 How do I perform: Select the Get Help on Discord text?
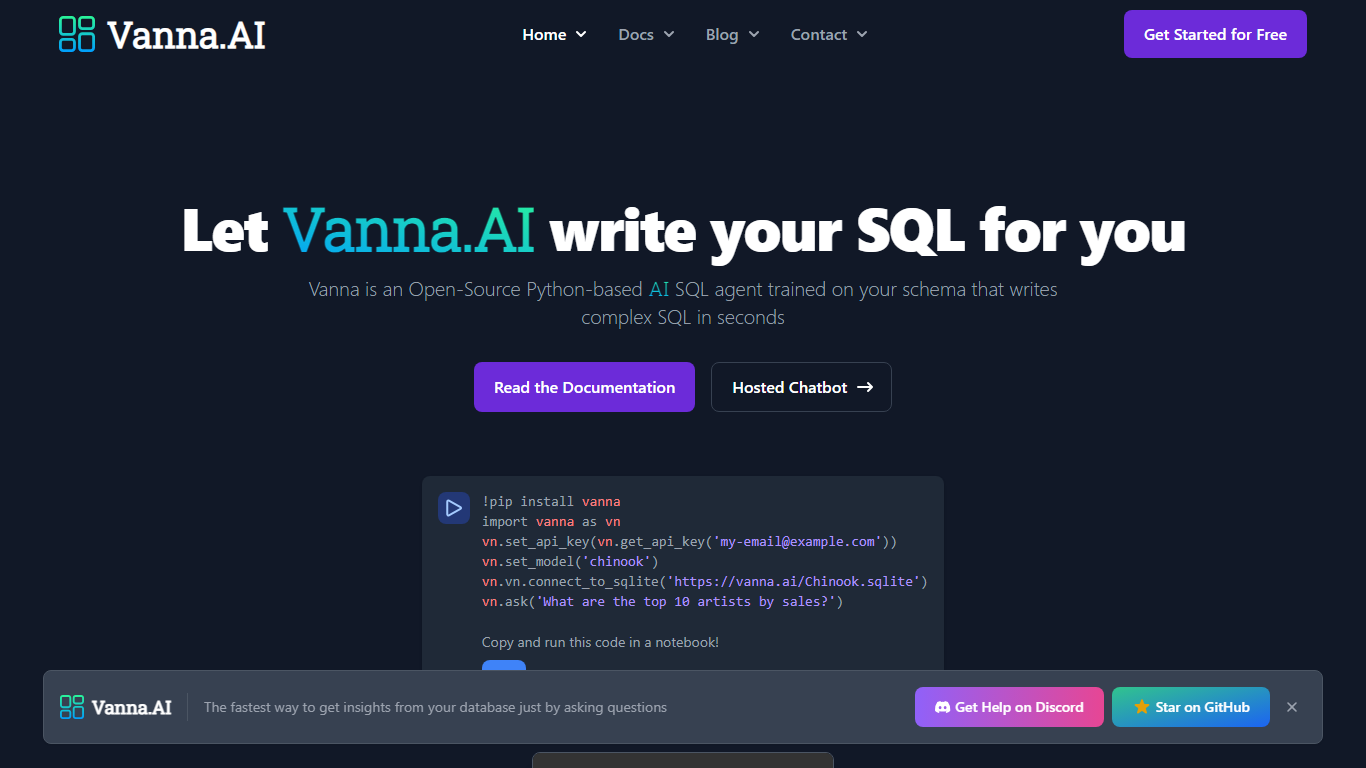[1019, 707]
